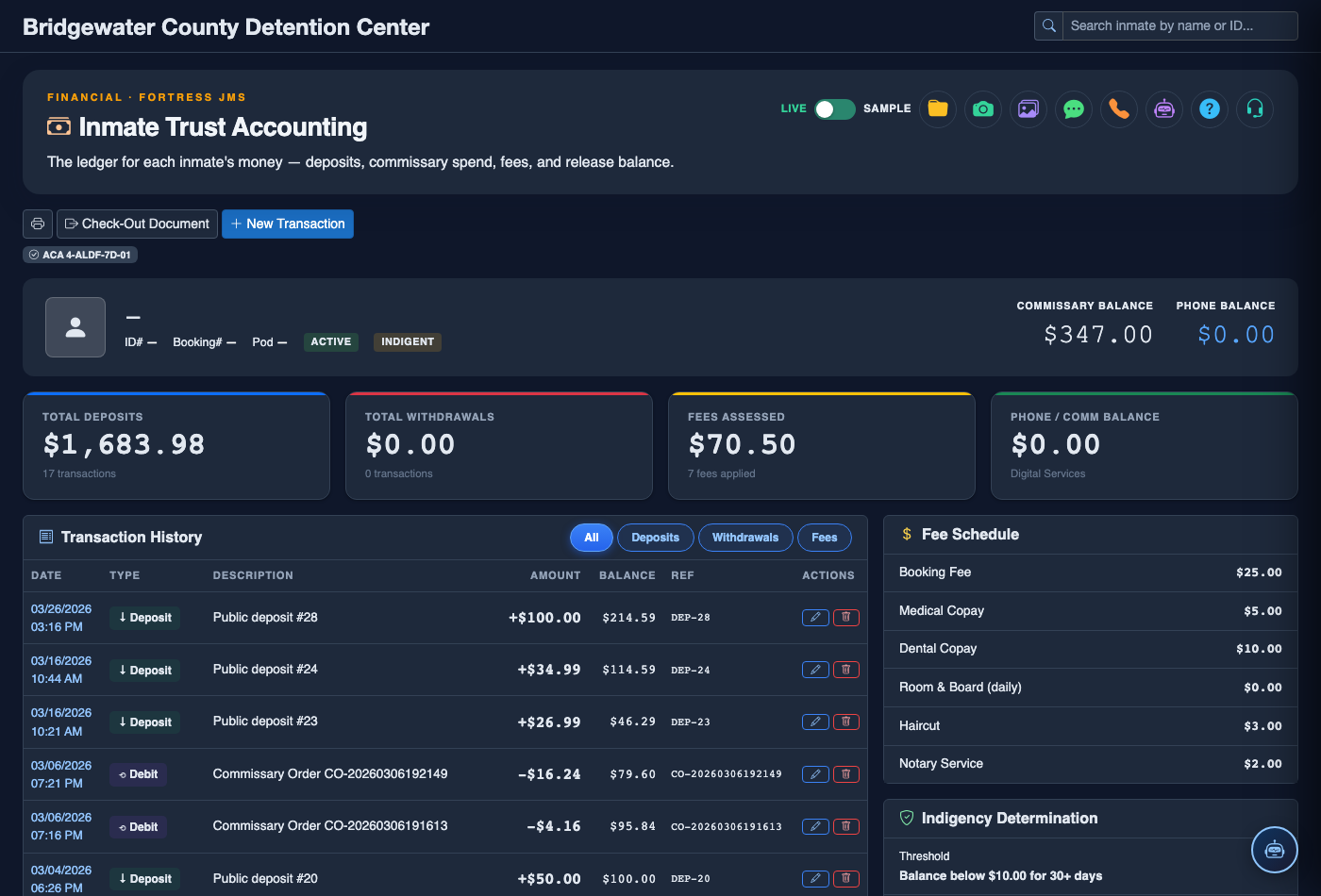Open the 03/16/2026 10:44 AM date link

click(61, 670)
